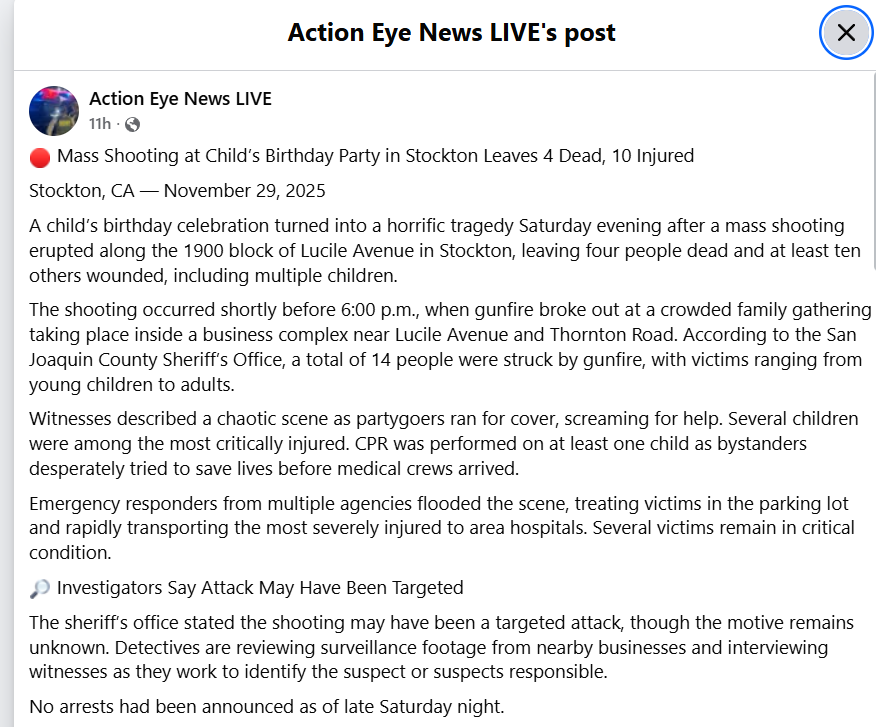The height and width of the screenshot is (727, 876).
Task: Open Action Eye News LIVE profile picture
Action: click(54, 111)
